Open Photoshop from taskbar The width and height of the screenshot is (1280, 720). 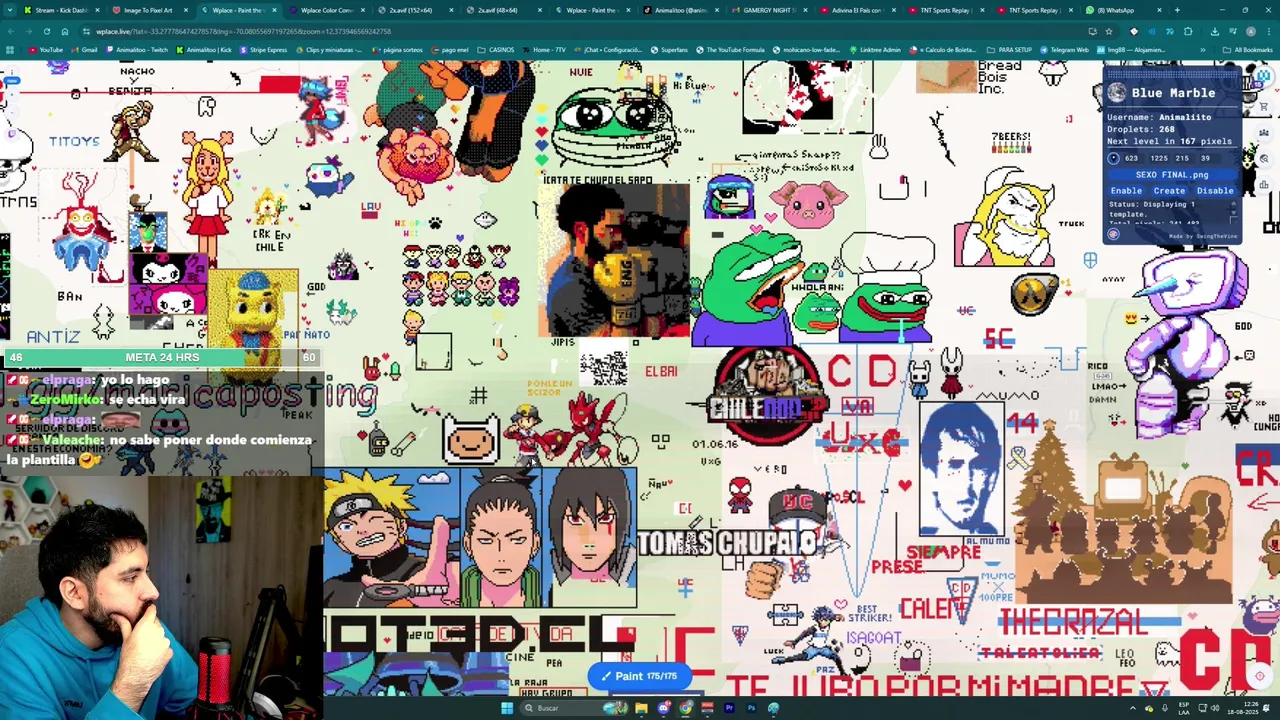[x=751, y=708]
